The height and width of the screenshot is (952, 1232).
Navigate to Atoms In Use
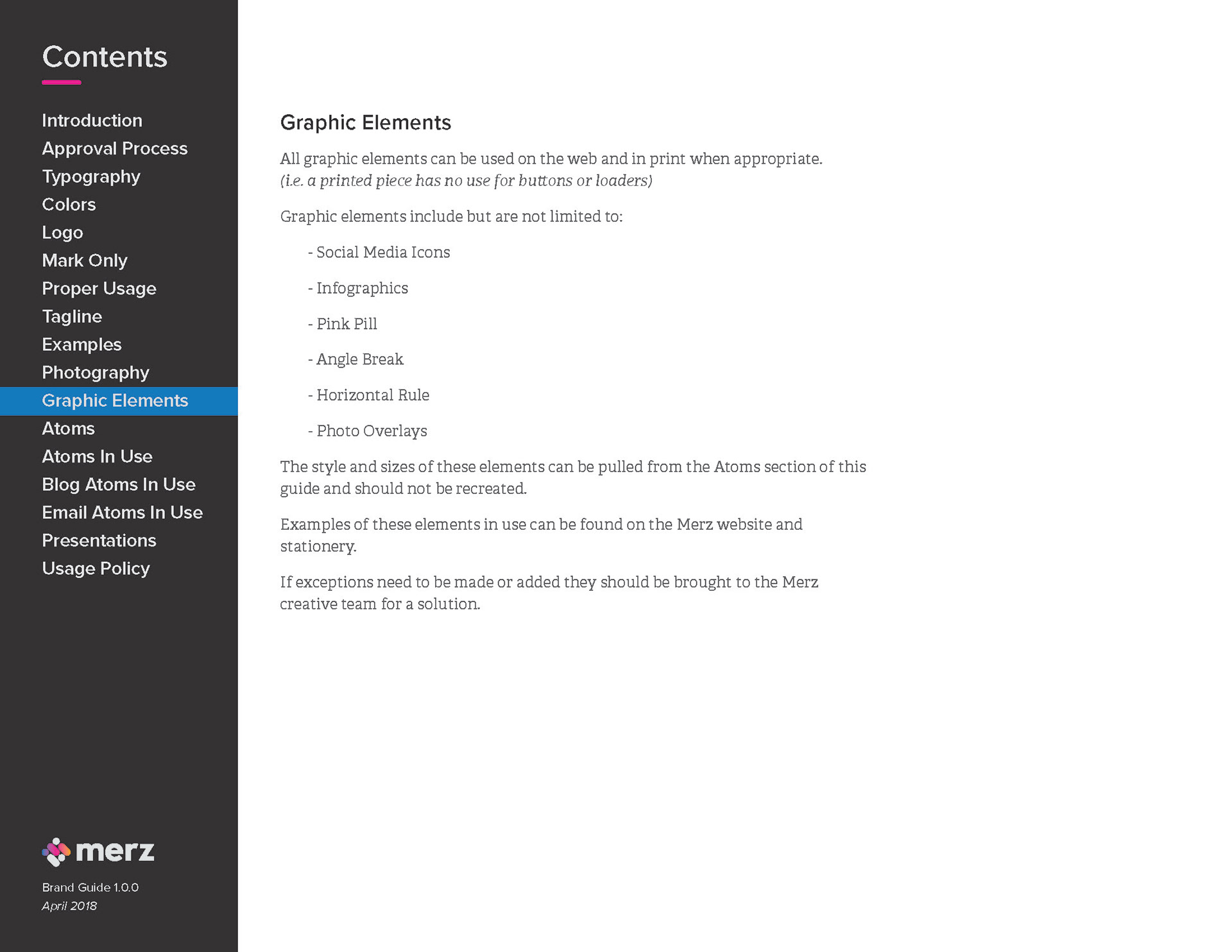click(x=97, y=457)
